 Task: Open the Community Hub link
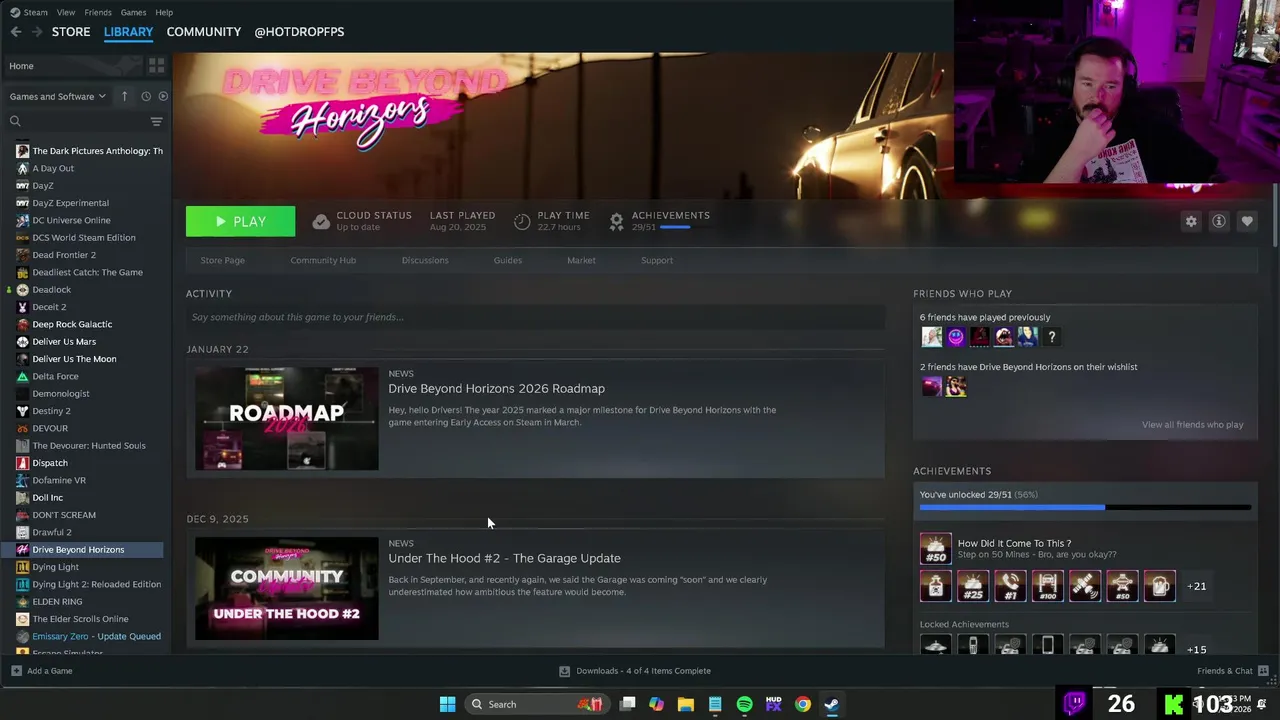[323, 260]
